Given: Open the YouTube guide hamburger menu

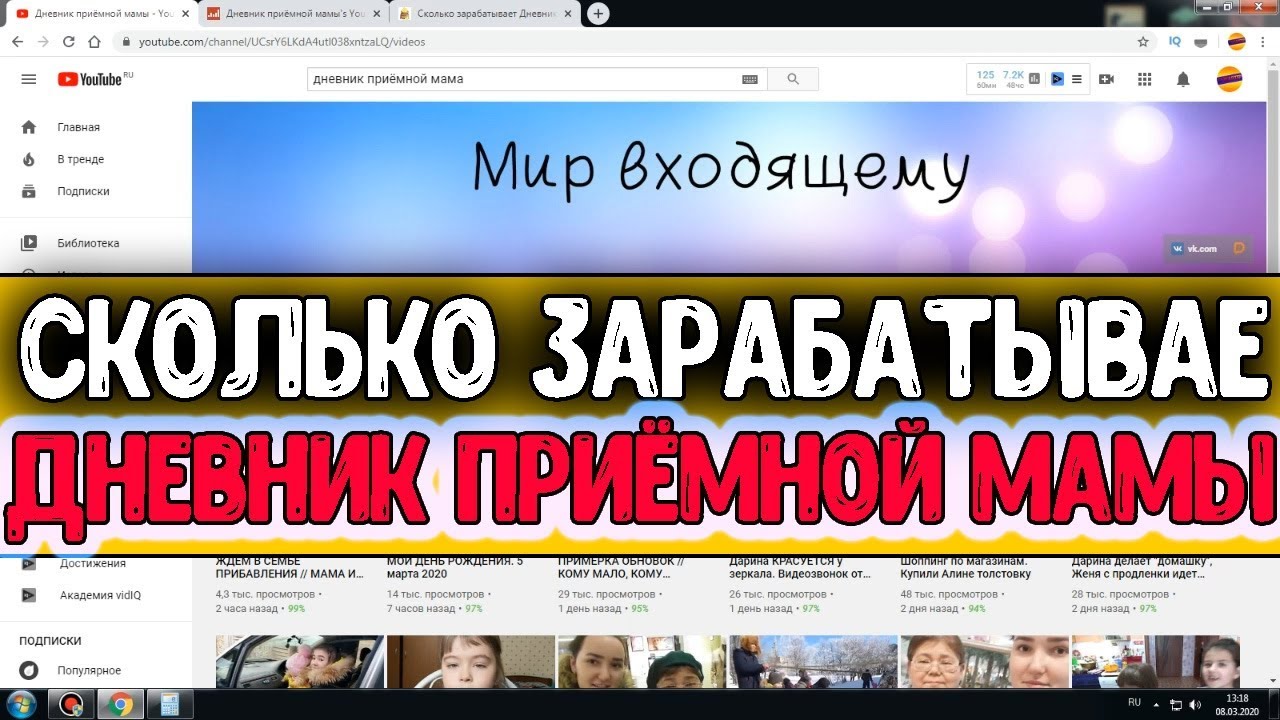Looking at the screenshot, I should tap(29, 79).
